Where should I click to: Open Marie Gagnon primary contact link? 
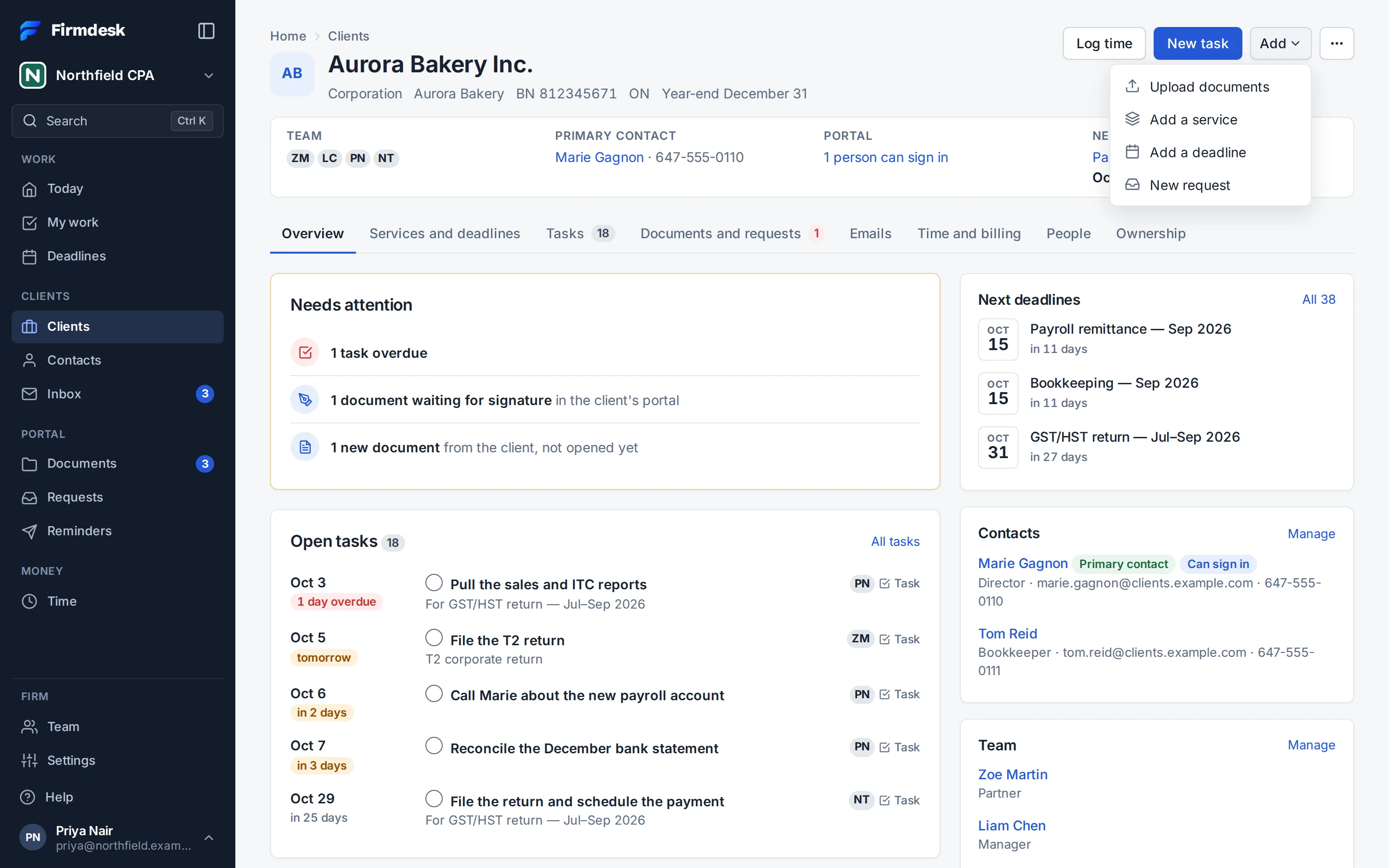[x=599, y=157]
